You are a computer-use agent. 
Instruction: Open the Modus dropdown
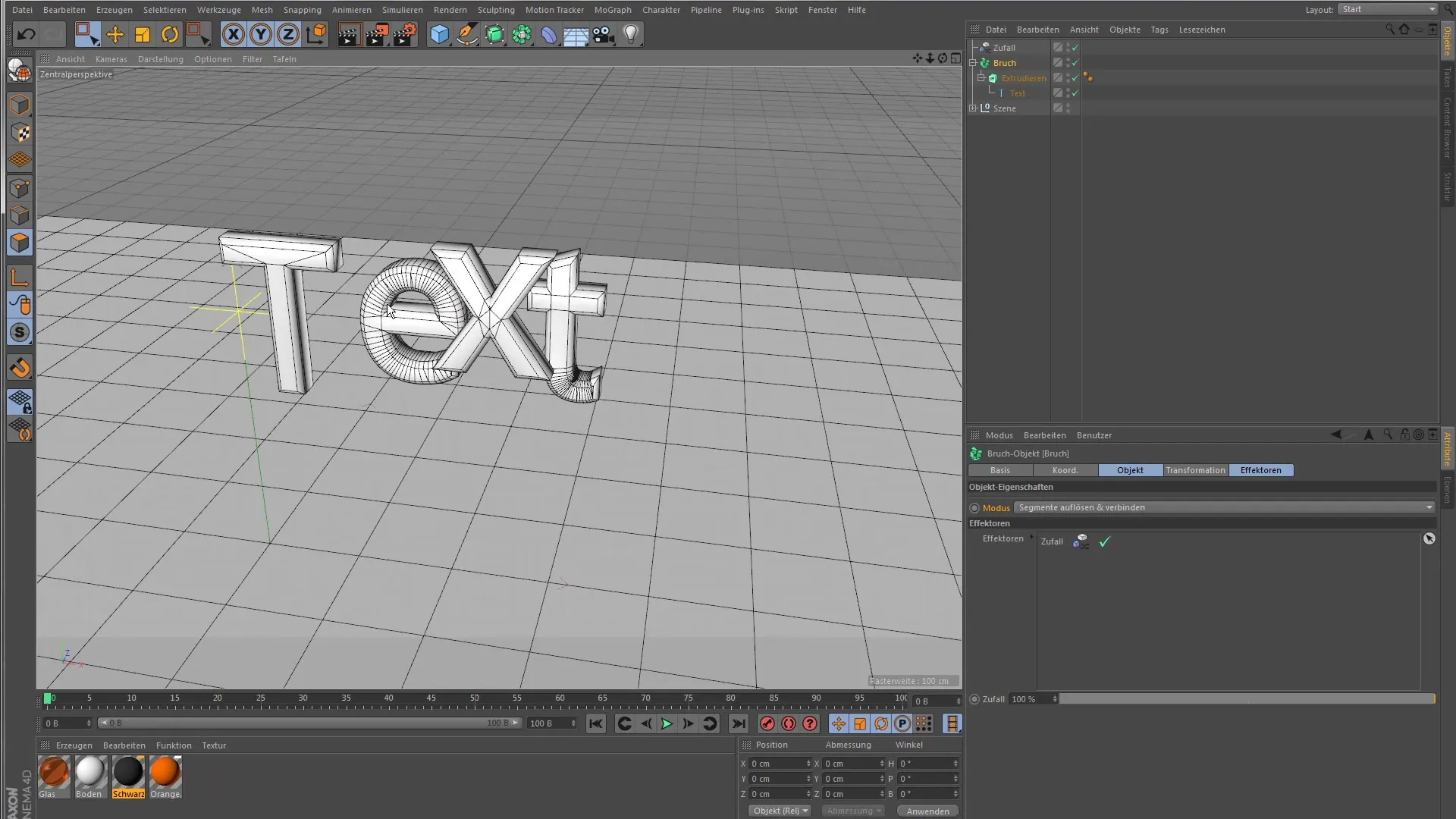click(x=1224, y=507)
